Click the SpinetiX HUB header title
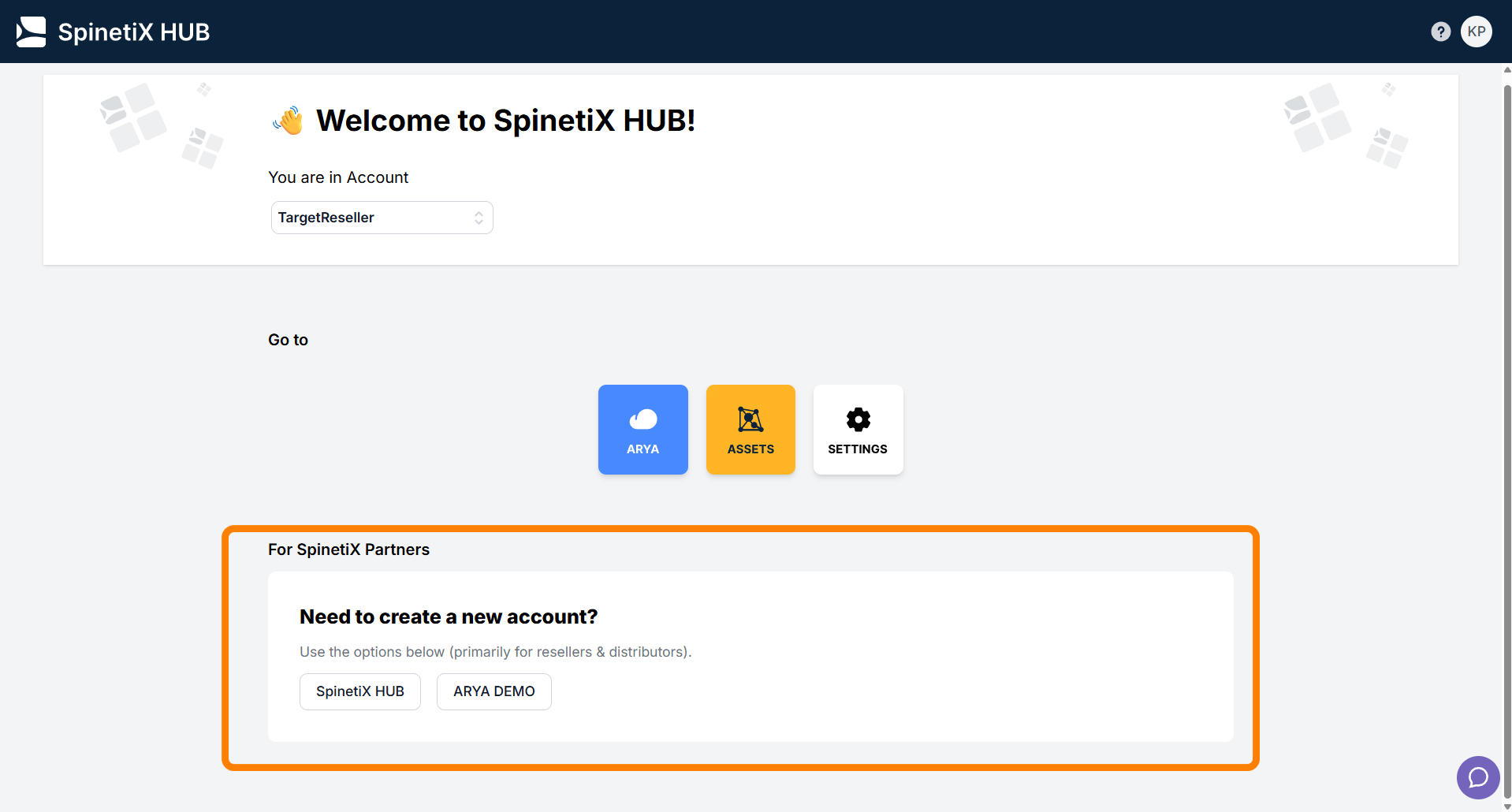 134,32
